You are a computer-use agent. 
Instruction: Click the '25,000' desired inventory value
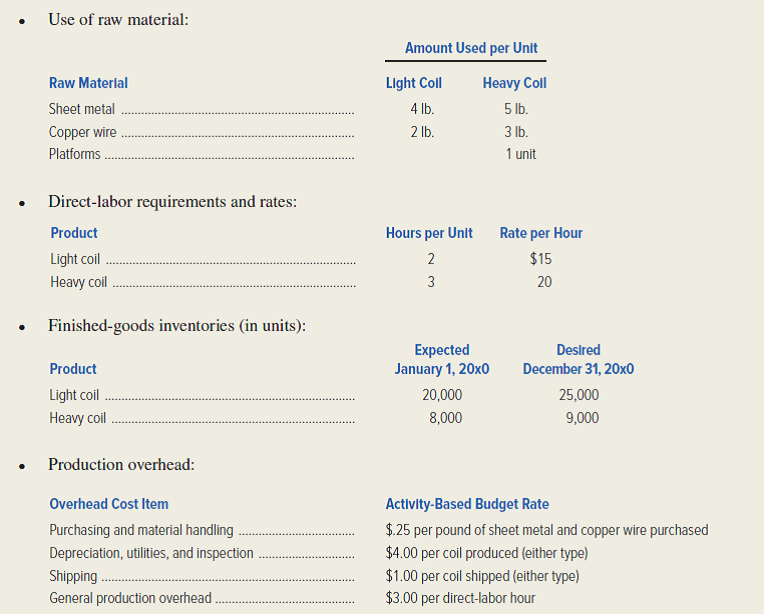tap(581, 395)
